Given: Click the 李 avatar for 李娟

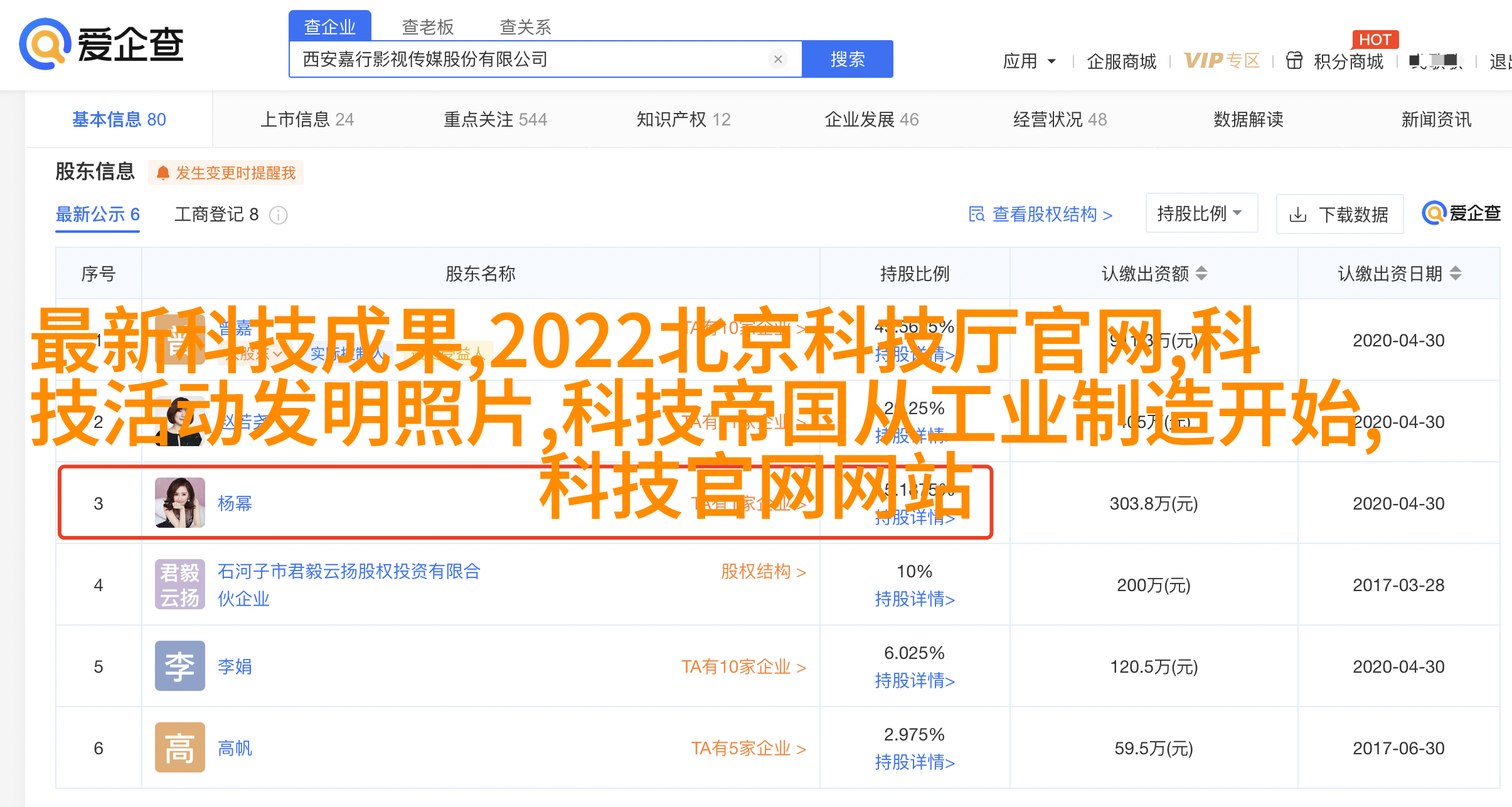Looking at the screenshot, I should (x=180, y=666).
